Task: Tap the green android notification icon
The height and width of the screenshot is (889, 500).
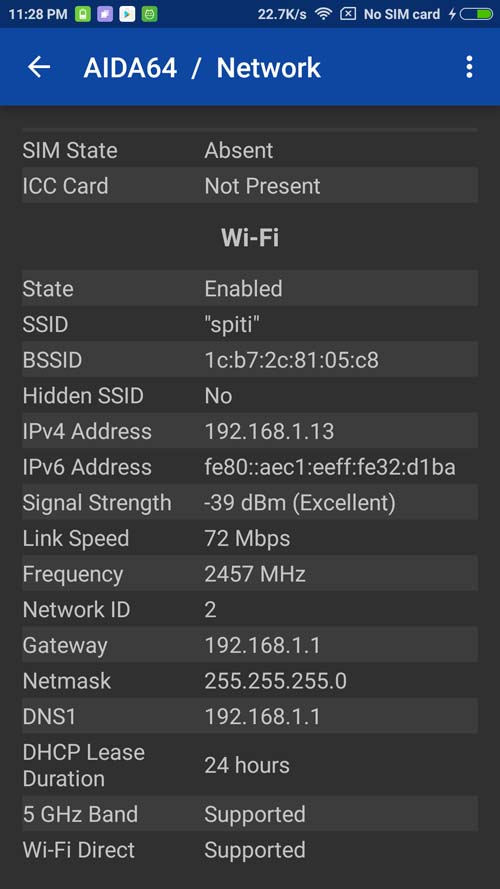Action: [x=150, y=14]
